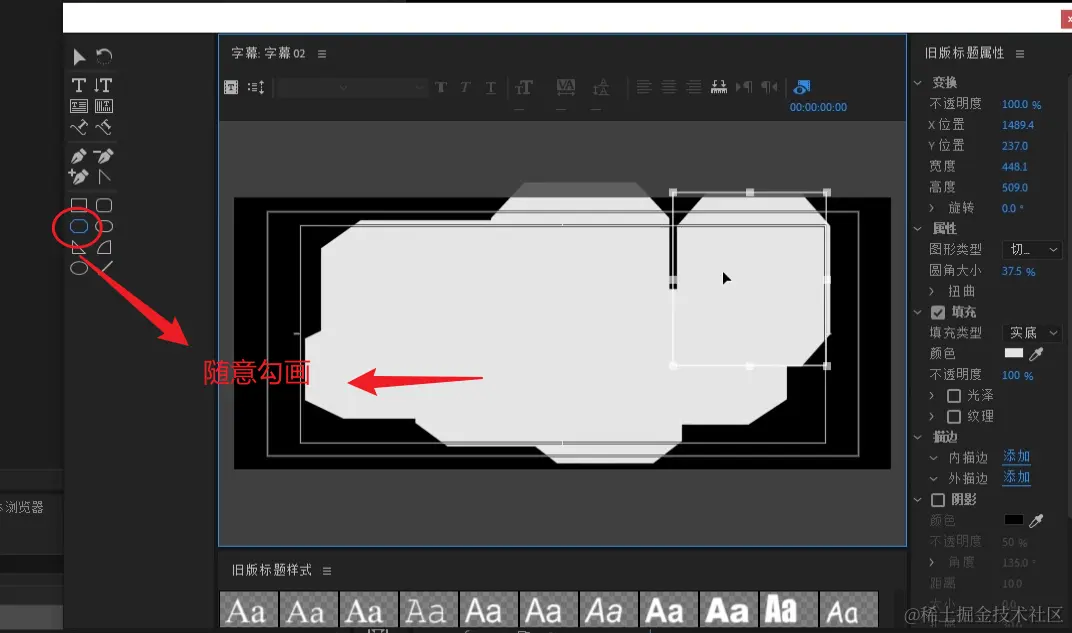Select the Convert Anchor Point tool
This screenshot has height=633, width=1072.
point(104,176)
